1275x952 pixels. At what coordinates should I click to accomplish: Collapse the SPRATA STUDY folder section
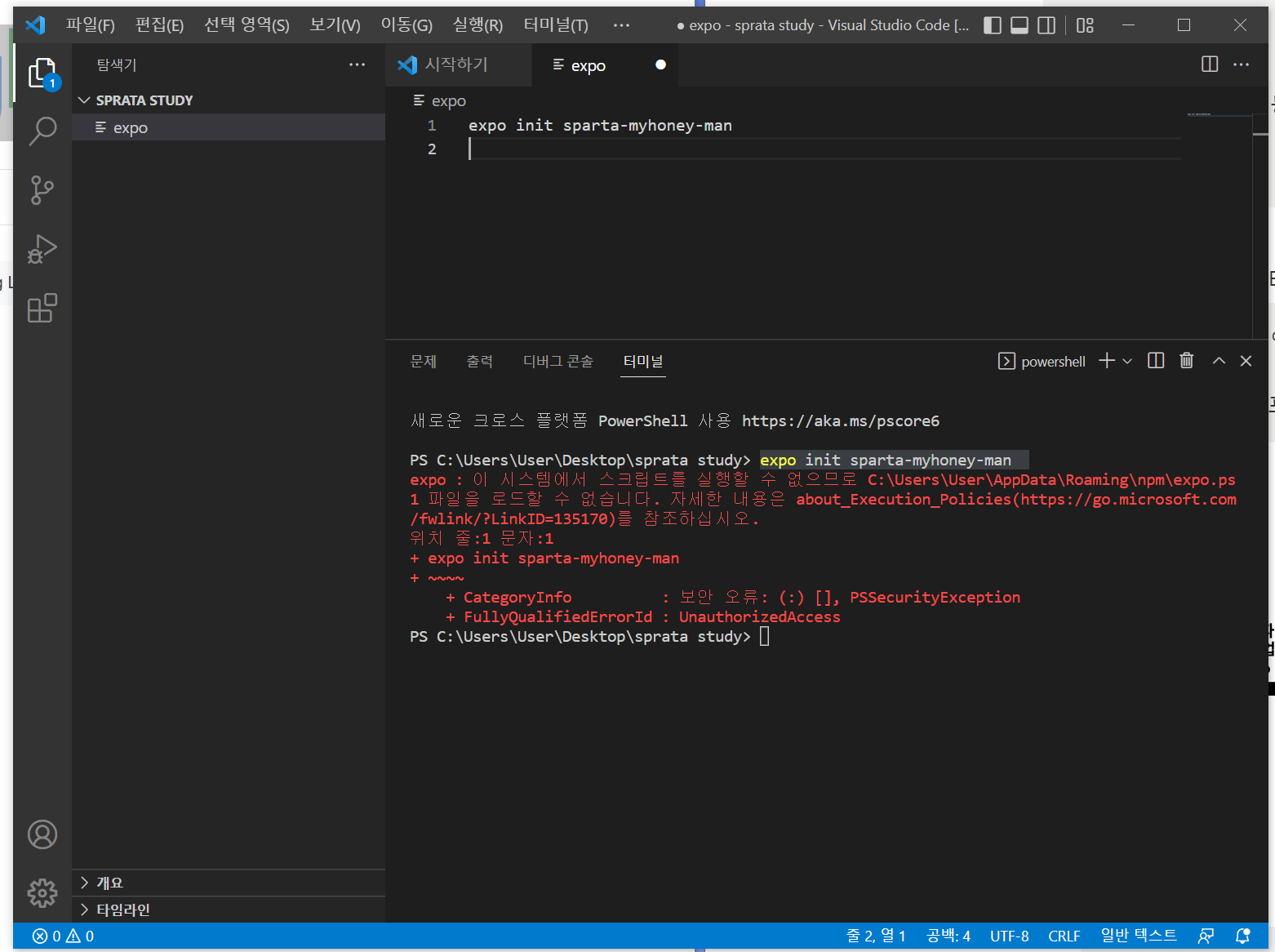click(x=229, y=100)
